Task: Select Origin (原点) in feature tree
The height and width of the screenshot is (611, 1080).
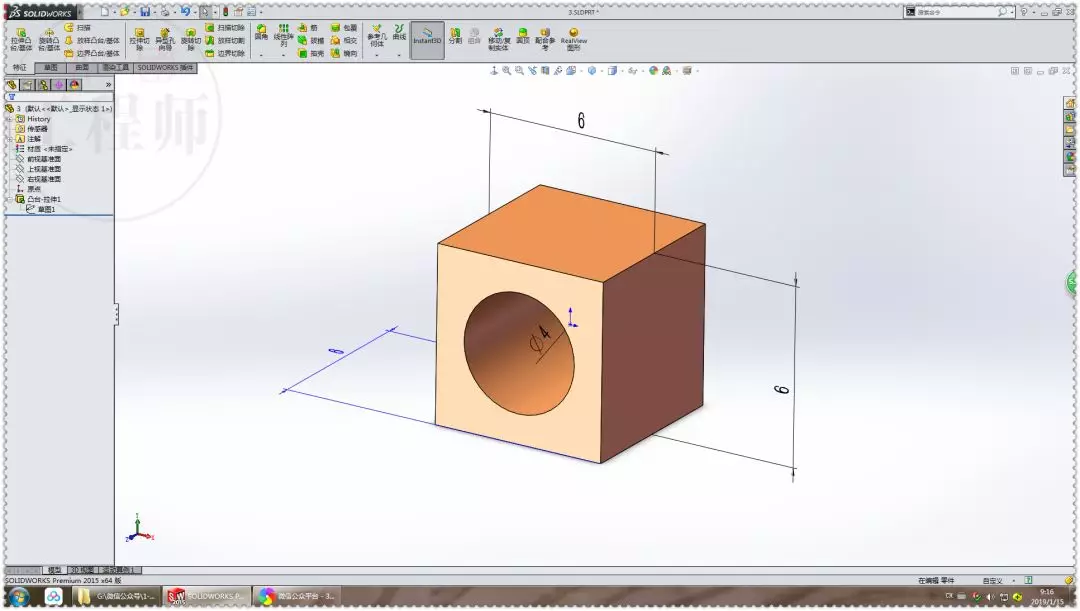Action: tap(28, 189)
